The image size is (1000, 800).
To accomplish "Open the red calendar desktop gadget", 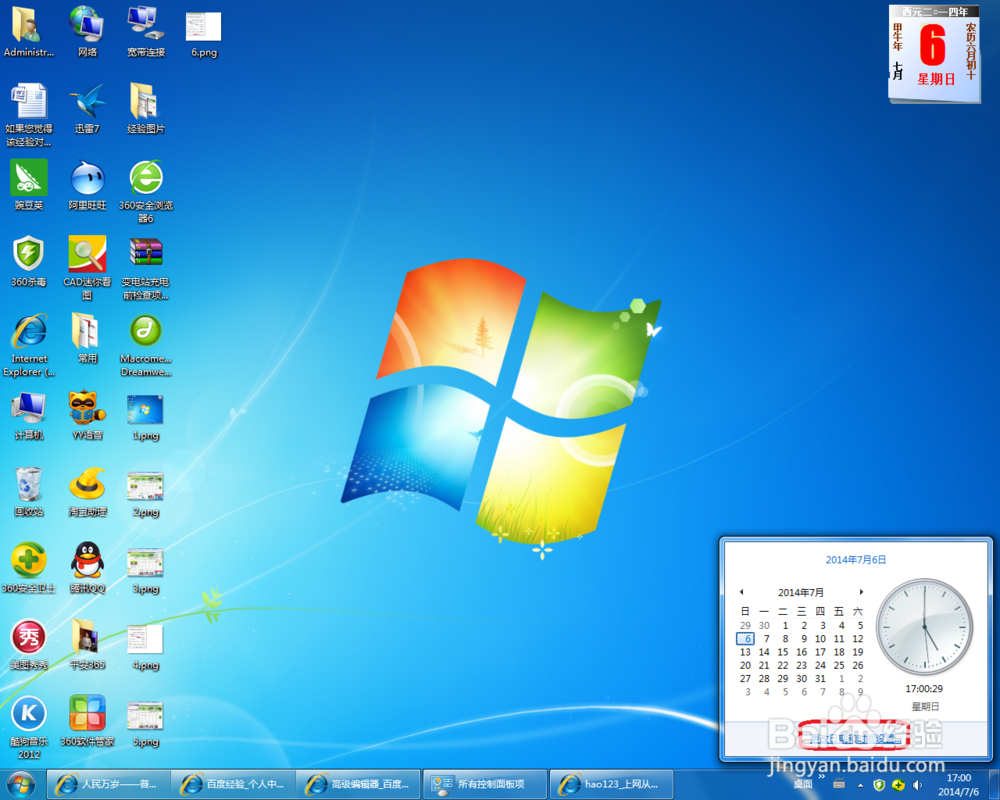I will pyautogui.click(x=934, y=54).
